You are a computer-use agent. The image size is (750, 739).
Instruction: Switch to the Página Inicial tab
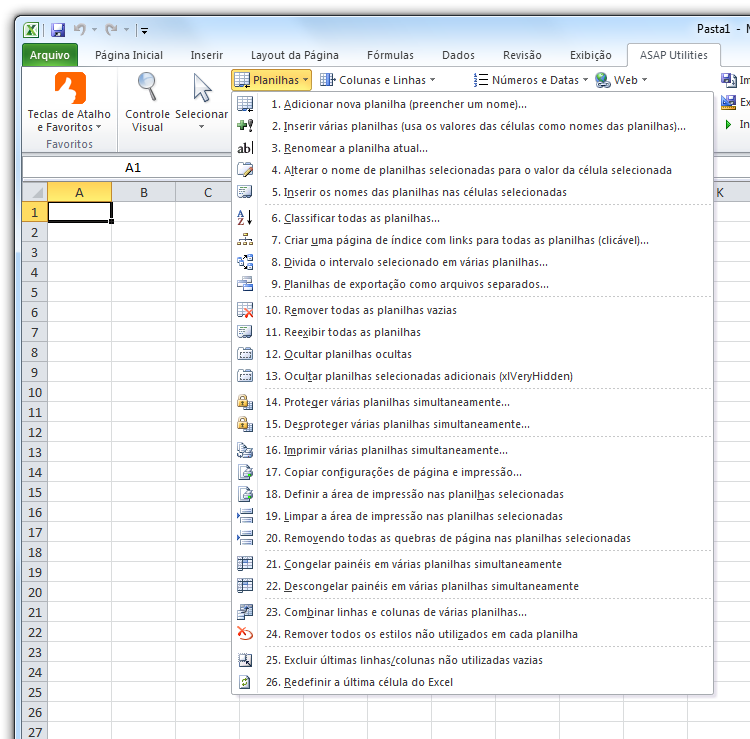(x=129, y=55)
